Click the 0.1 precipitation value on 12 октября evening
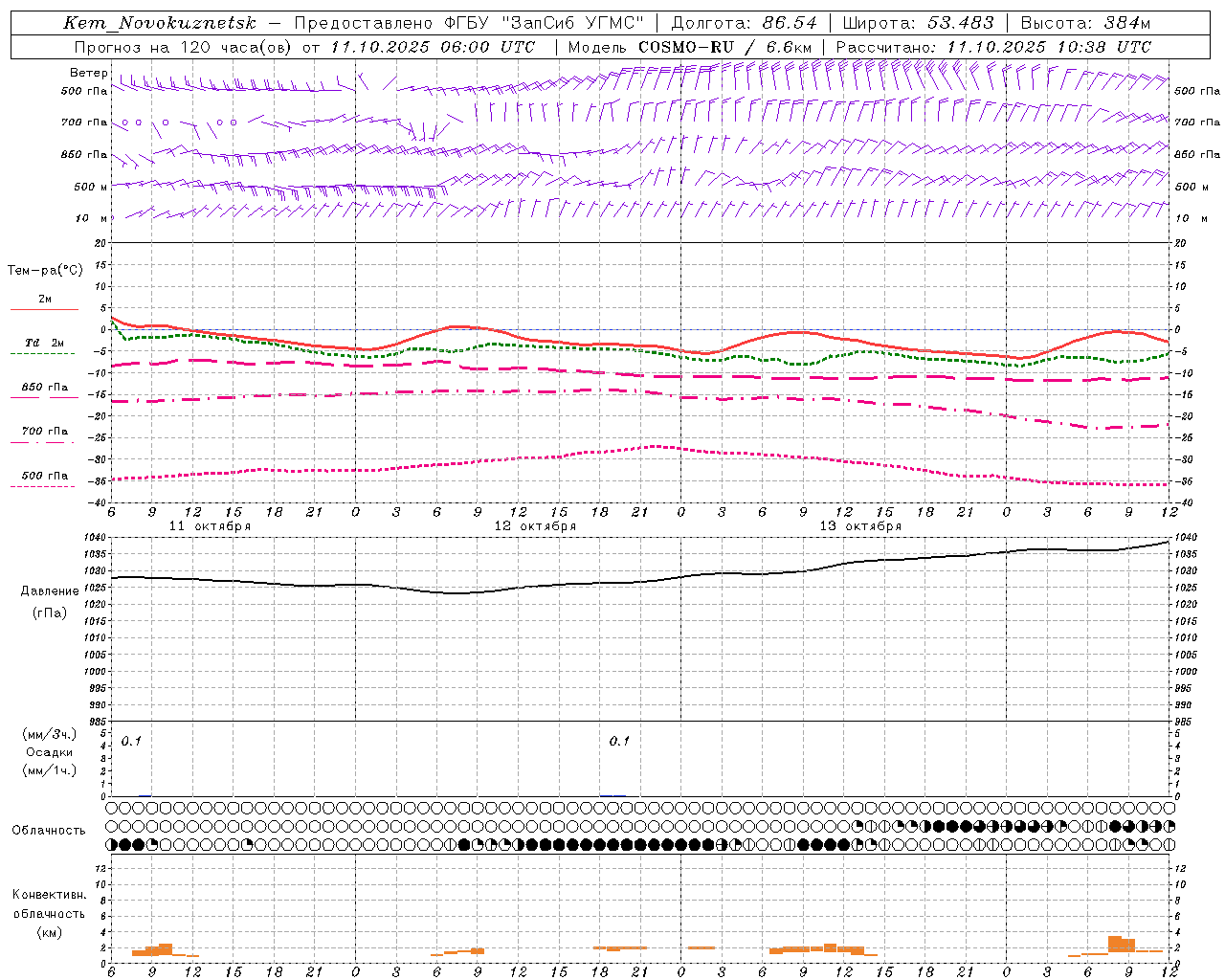Screen dimensions: 1225x980 pos(619,741)
